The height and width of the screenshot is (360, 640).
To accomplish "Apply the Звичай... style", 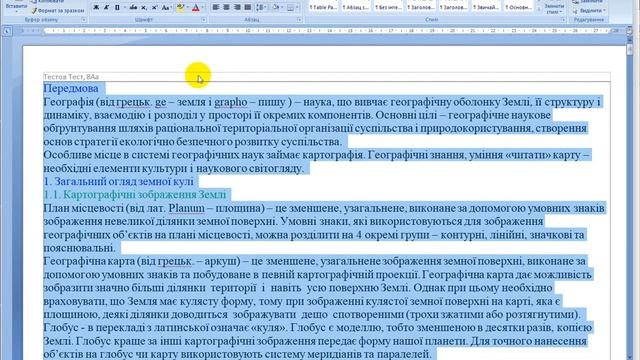I will coord(486,6).
